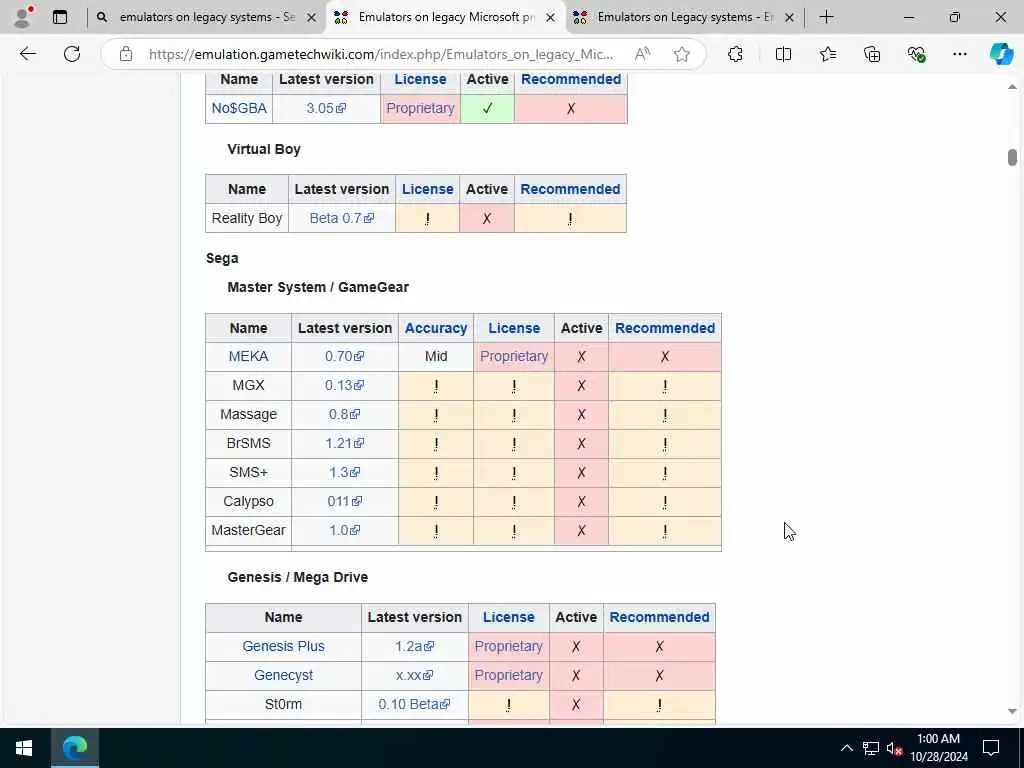Open the network status tray icon
The width and height of the screenshot is (1024, 768).
[871, 748]
